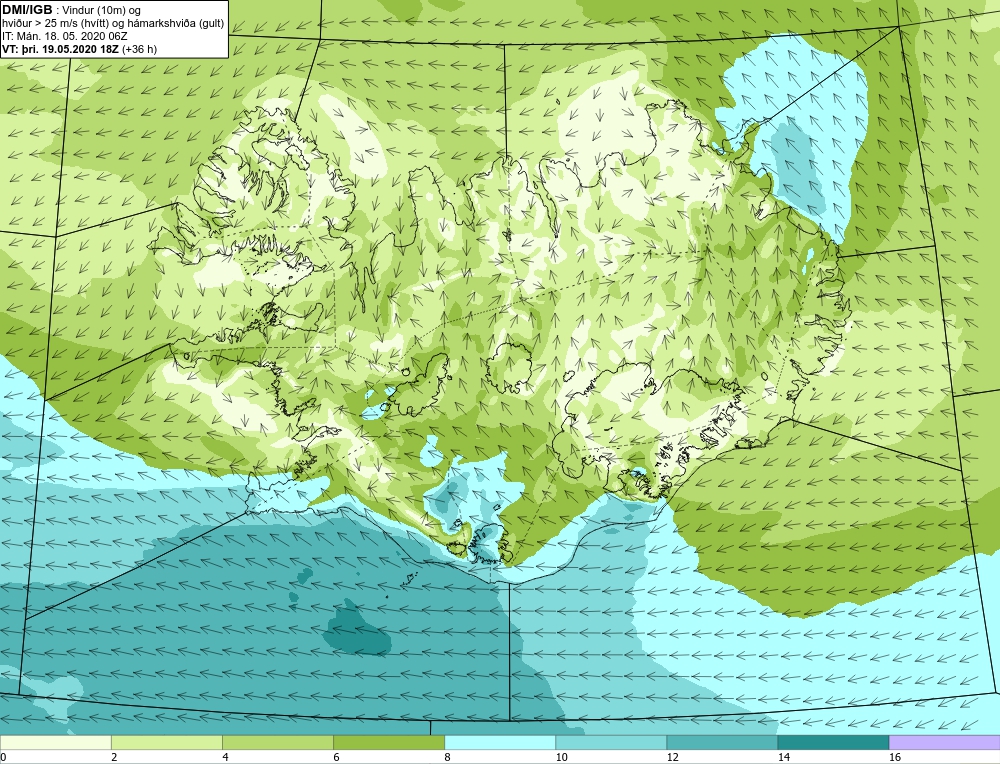The image size is (1000, 764).
Task: Click the legend label '8'
Action: 447,757
